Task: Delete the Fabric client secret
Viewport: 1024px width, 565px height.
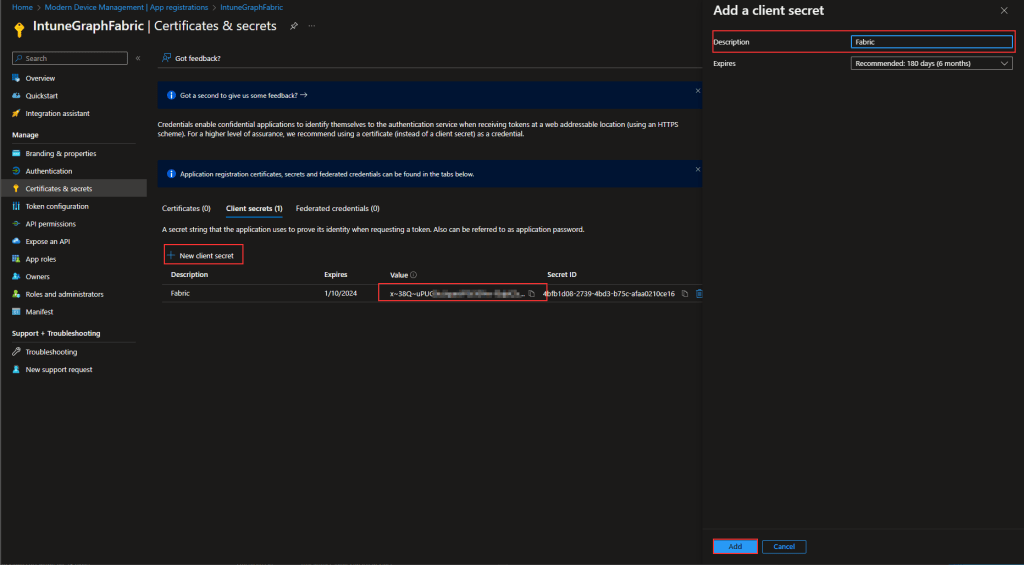Action: 699,293
